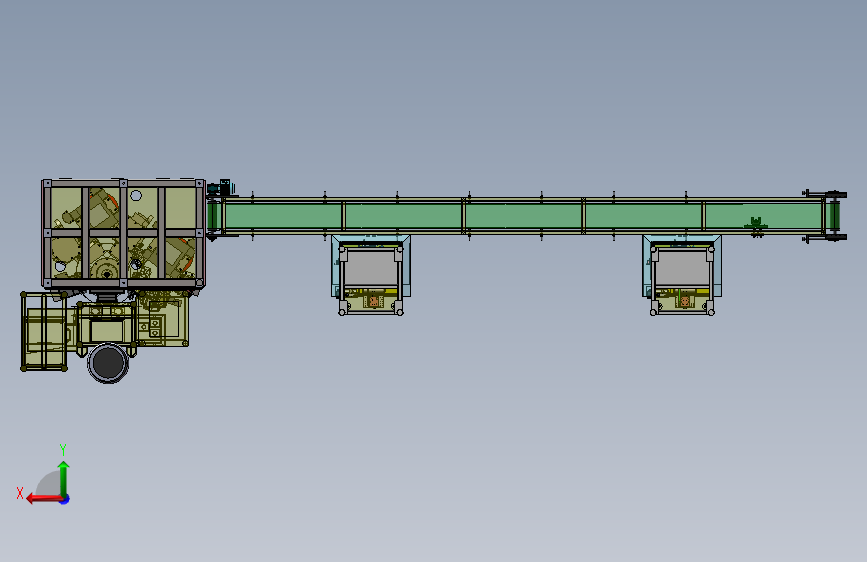
Task: Click the red X axis arrow of triad
Action: [44, 499]
